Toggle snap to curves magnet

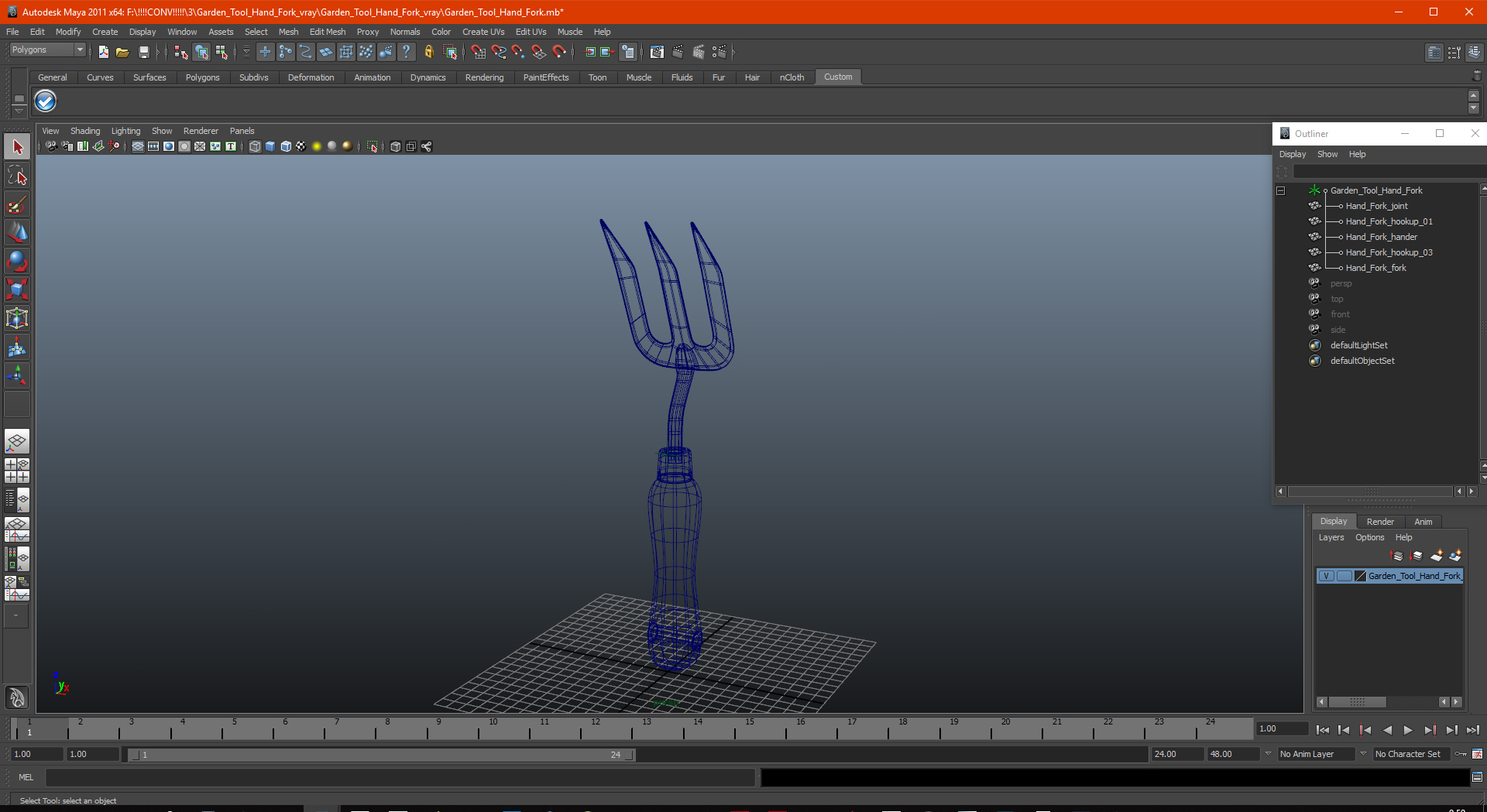498,52
